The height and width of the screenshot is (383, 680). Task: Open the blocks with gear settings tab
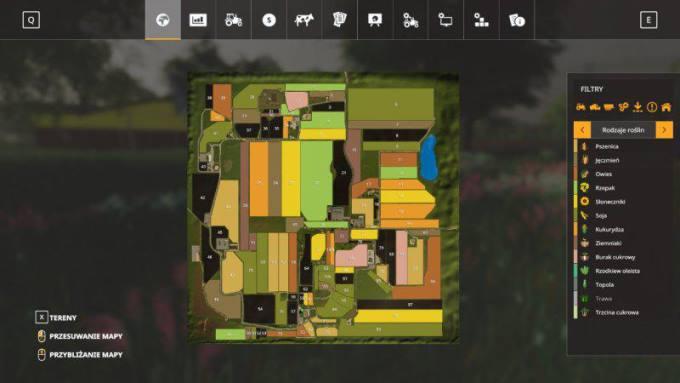481,20
